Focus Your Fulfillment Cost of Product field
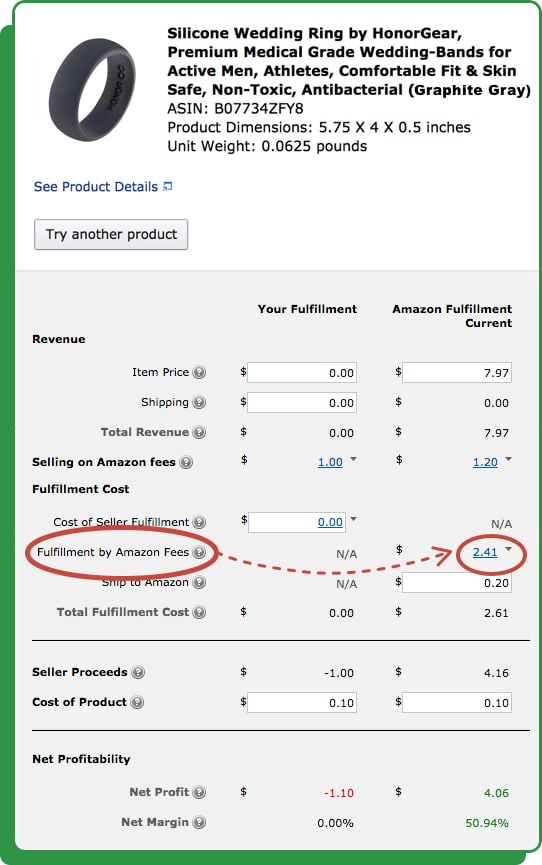542x865 pixels. click(302, 703)
